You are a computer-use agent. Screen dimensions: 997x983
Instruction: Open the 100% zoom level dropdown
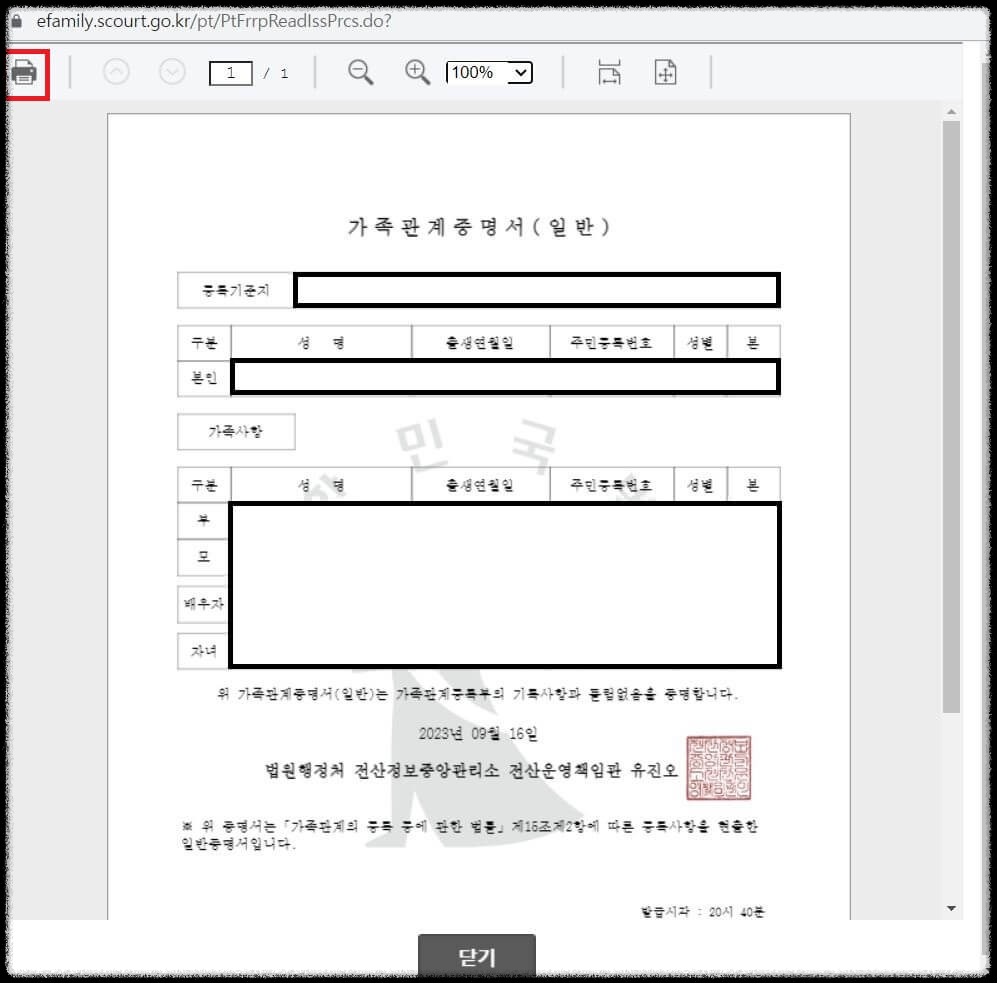[x=489, y=71]
